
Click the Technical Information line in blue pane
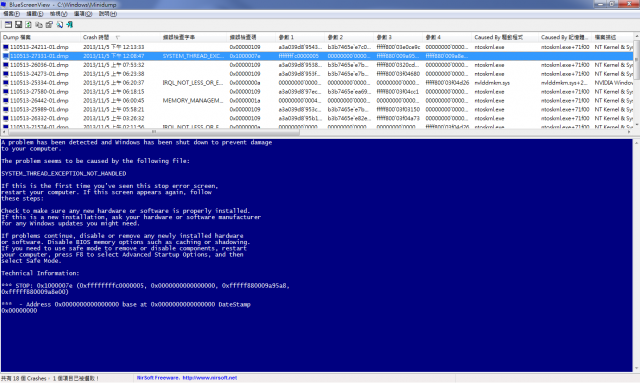coord(40,273)
